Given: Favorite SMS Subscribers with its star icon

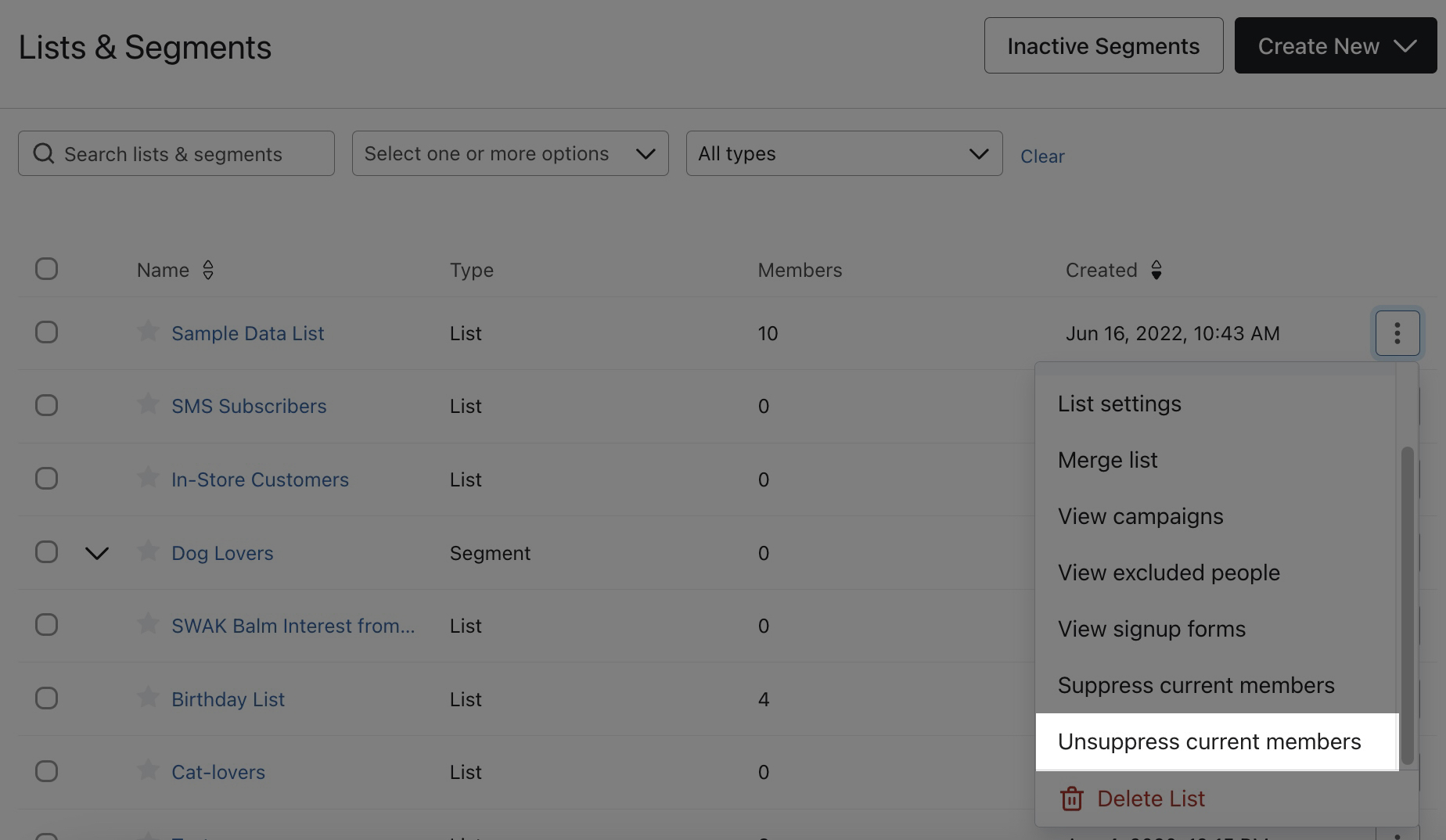Looking at the screenshot, I should (x=147, y=404).
